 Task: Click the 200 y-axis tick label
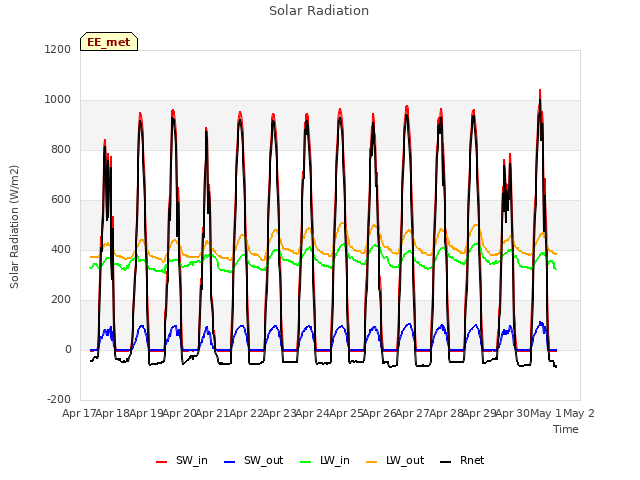61,300
